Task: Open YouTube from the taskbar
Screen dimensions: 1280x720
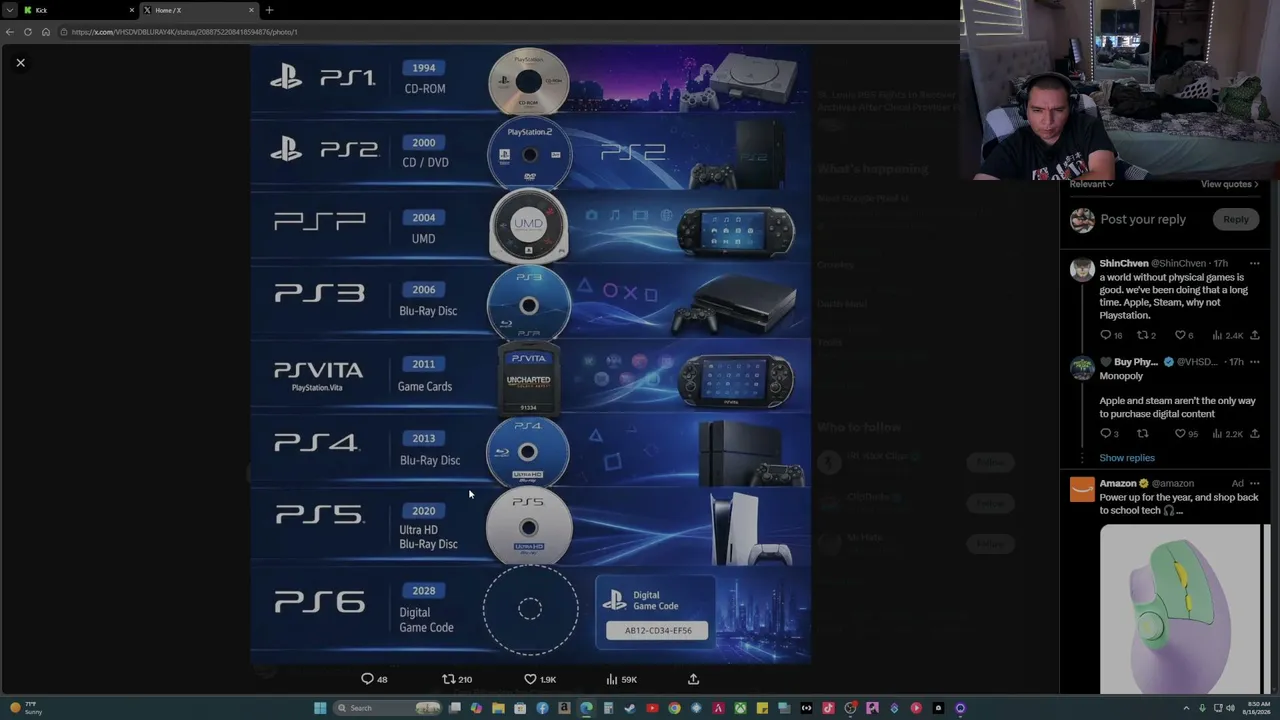Action: point(652,708)
